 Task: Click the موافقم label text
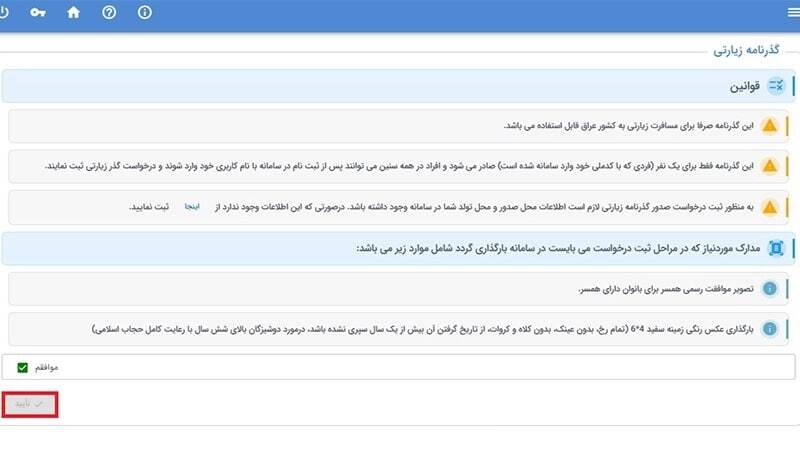pyautogui.click(x=46, y=368)
